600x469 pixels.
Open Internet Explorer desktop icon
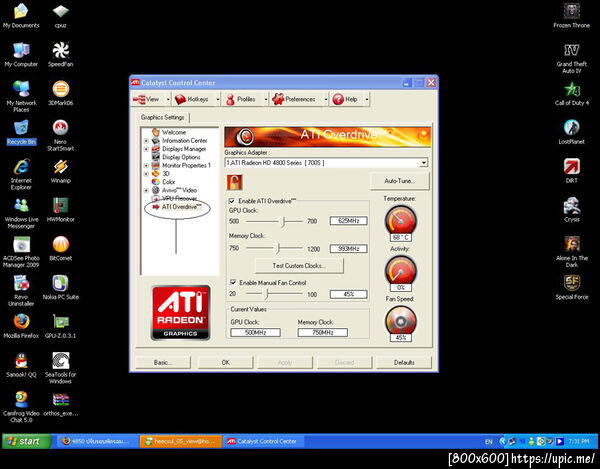21,174
